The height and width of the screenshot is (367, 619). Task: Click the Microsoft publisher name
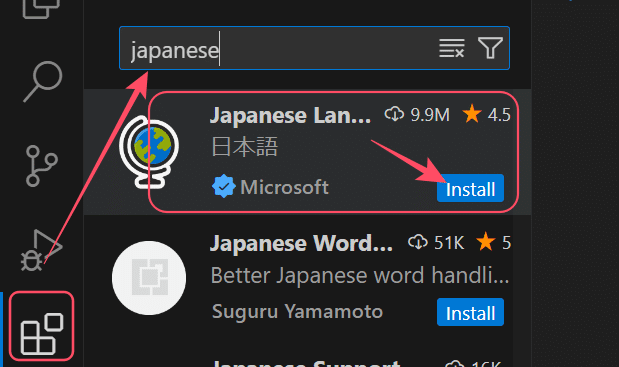point(284,187)
